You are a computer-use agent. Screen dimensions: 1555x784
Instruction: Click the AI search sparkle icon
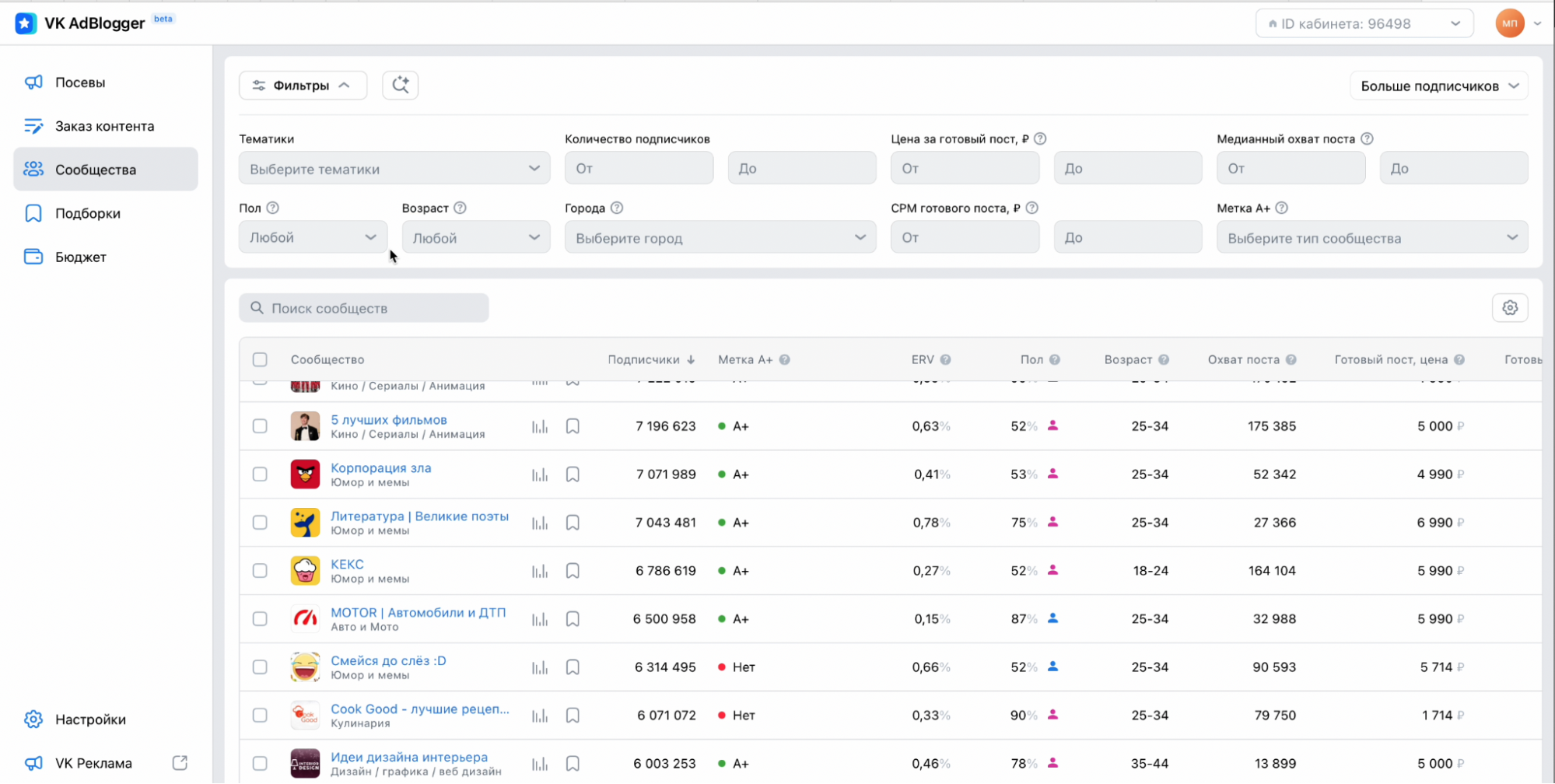(401, 85)
